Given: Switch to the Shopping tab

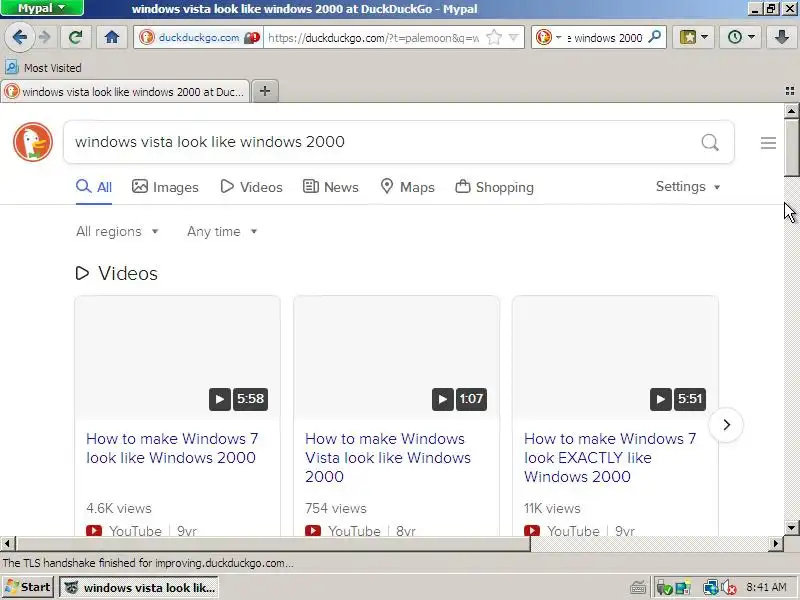Looking at the screenshot, I should click(494, 187).
